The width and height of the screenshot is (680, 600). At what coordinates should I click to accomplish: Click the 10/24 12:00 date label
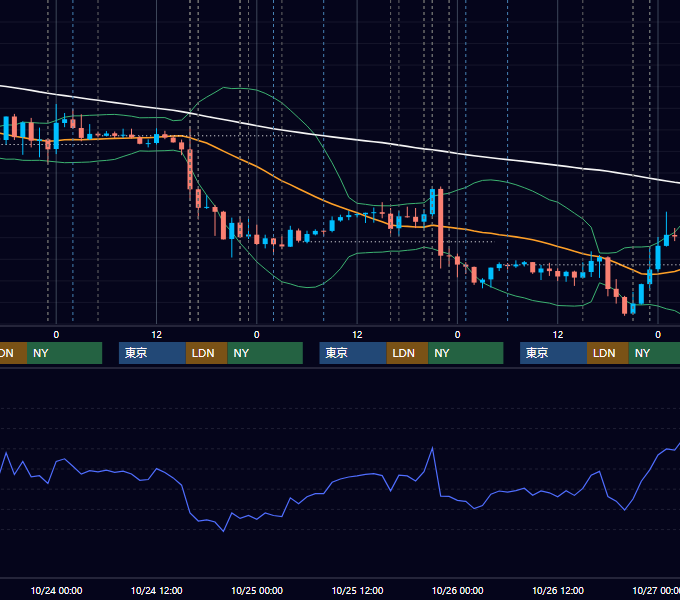point(157,590)
